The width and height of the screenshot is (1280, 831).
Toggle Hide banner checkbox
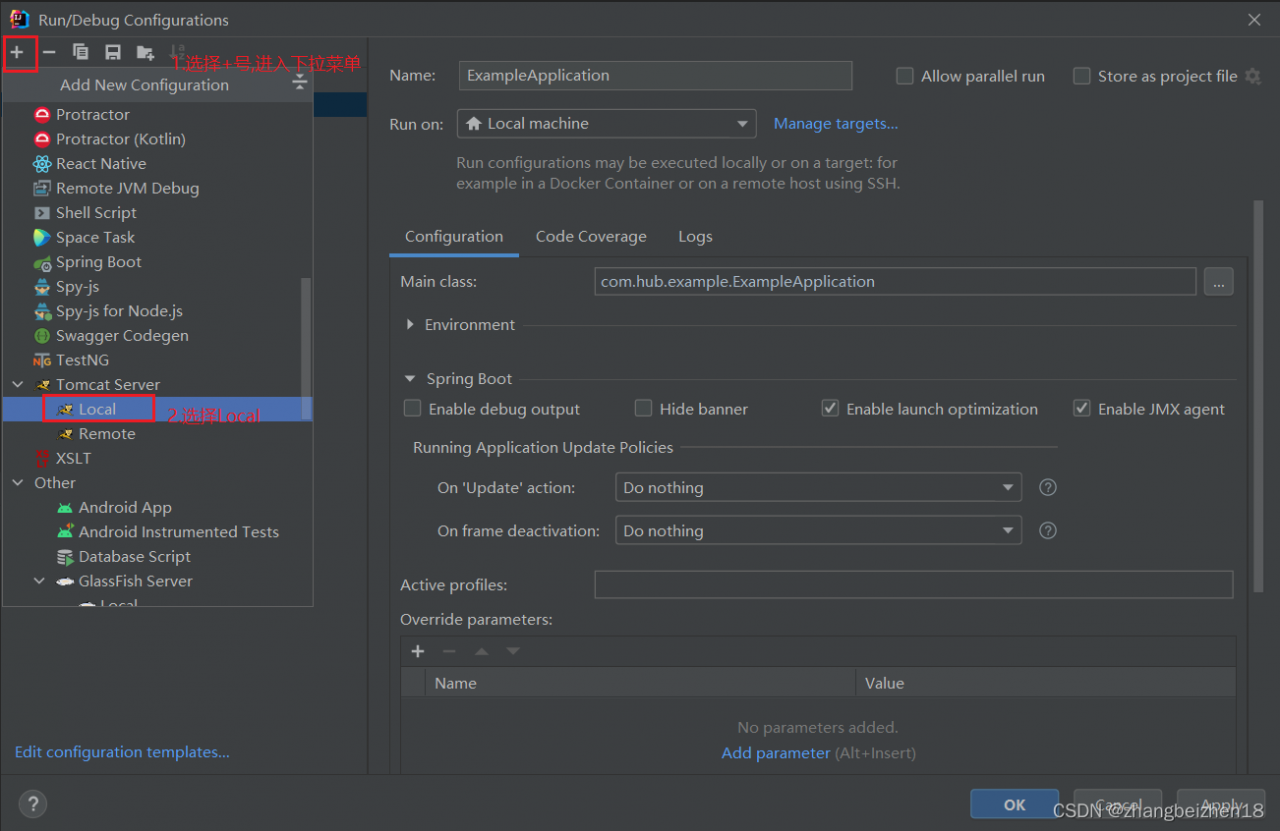tap(643, 408)
